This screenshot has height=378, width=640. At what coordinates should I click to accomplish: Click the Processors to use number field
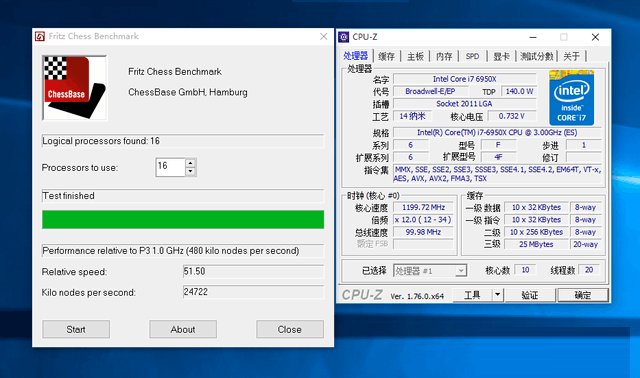click(171, 167)
